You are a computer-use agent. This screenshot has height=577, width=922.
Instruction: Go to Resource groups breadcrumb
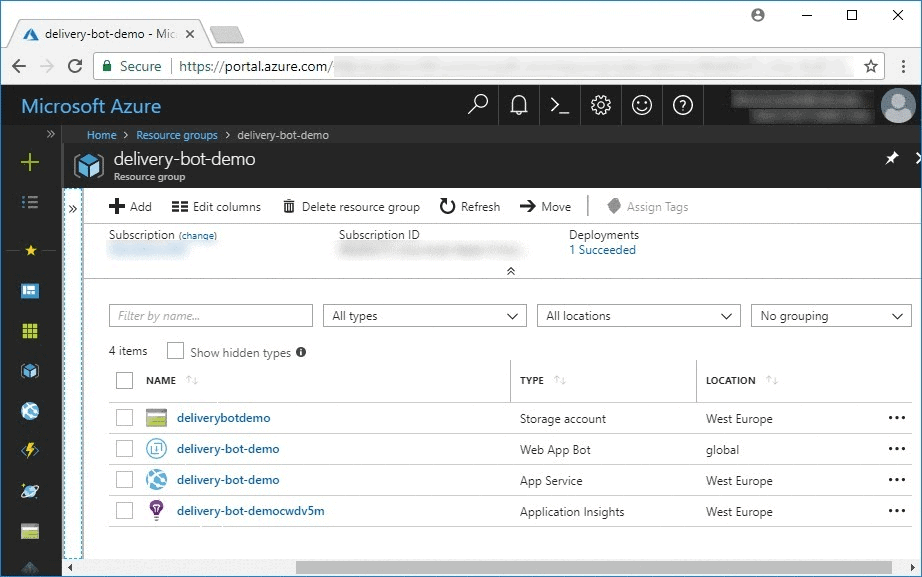click(x=177, y=135)
